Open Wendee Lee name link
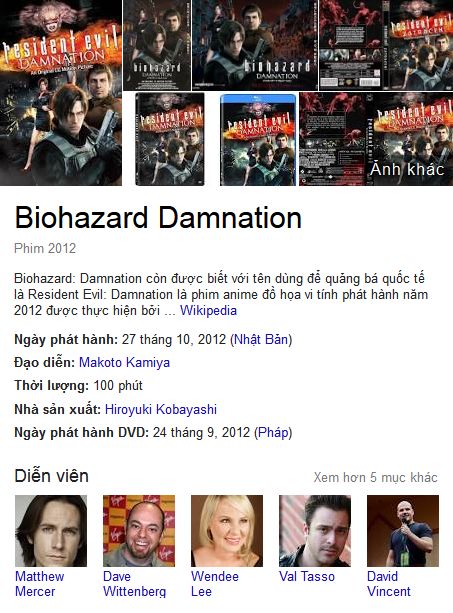The image size is (453, 613). [x=215, y=584]
